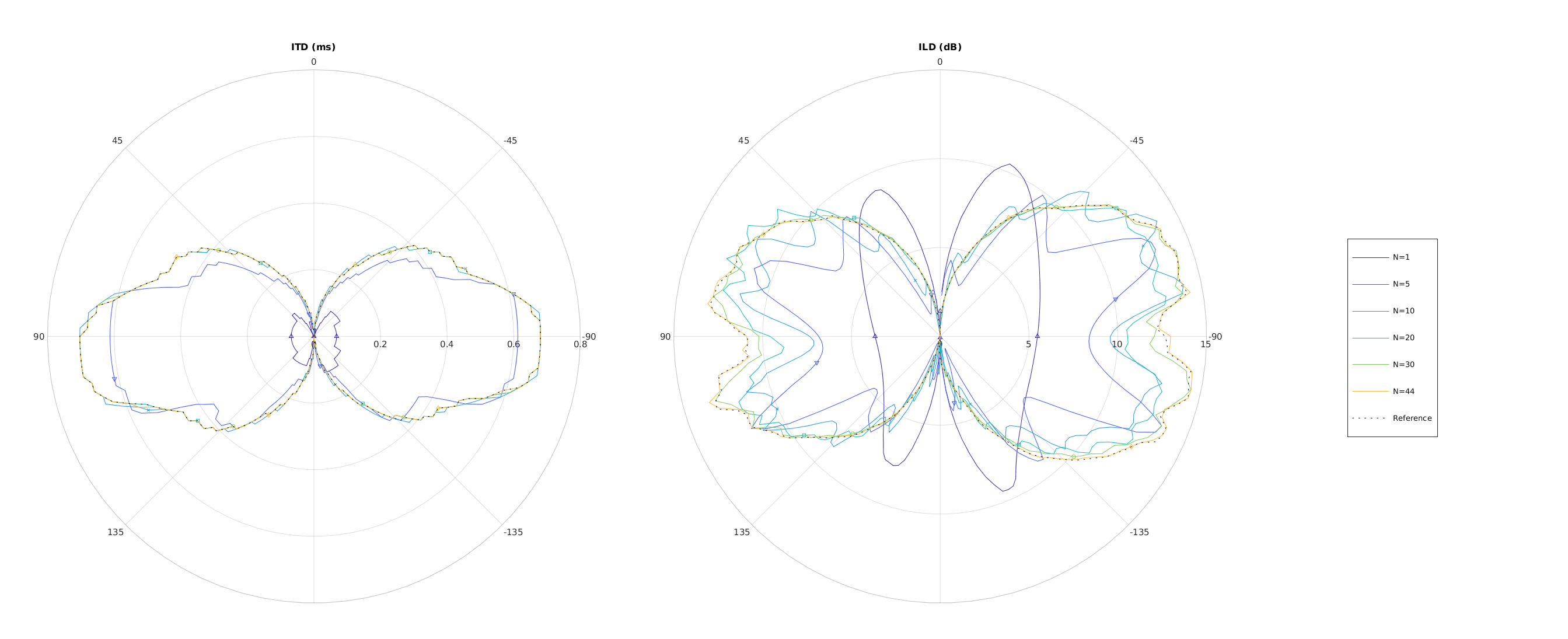
Task: Click the 15 radial tick in ILD plot
Action: click(1205, 344)
